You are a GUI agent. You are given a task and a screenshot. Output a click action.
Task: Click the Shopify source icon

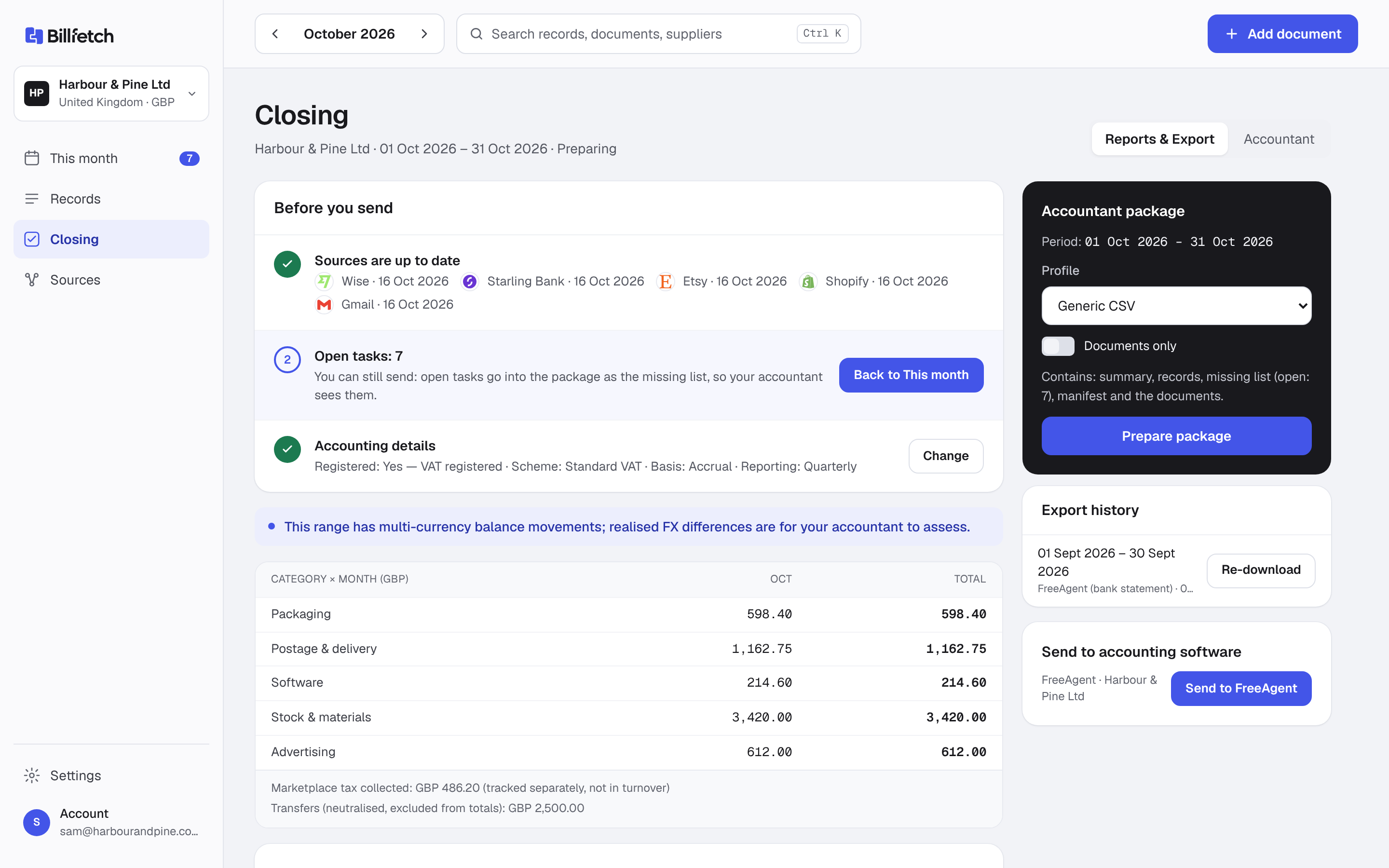pyautogui.click(x=808, y=281)
